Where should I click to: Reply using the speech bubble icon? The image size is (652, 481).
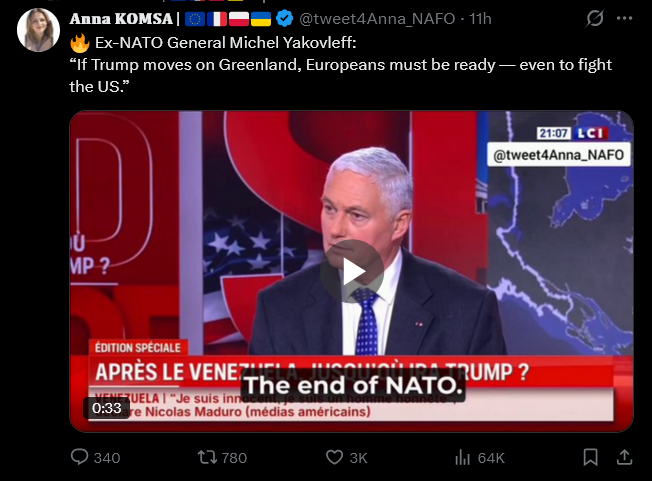click(81, 457)
